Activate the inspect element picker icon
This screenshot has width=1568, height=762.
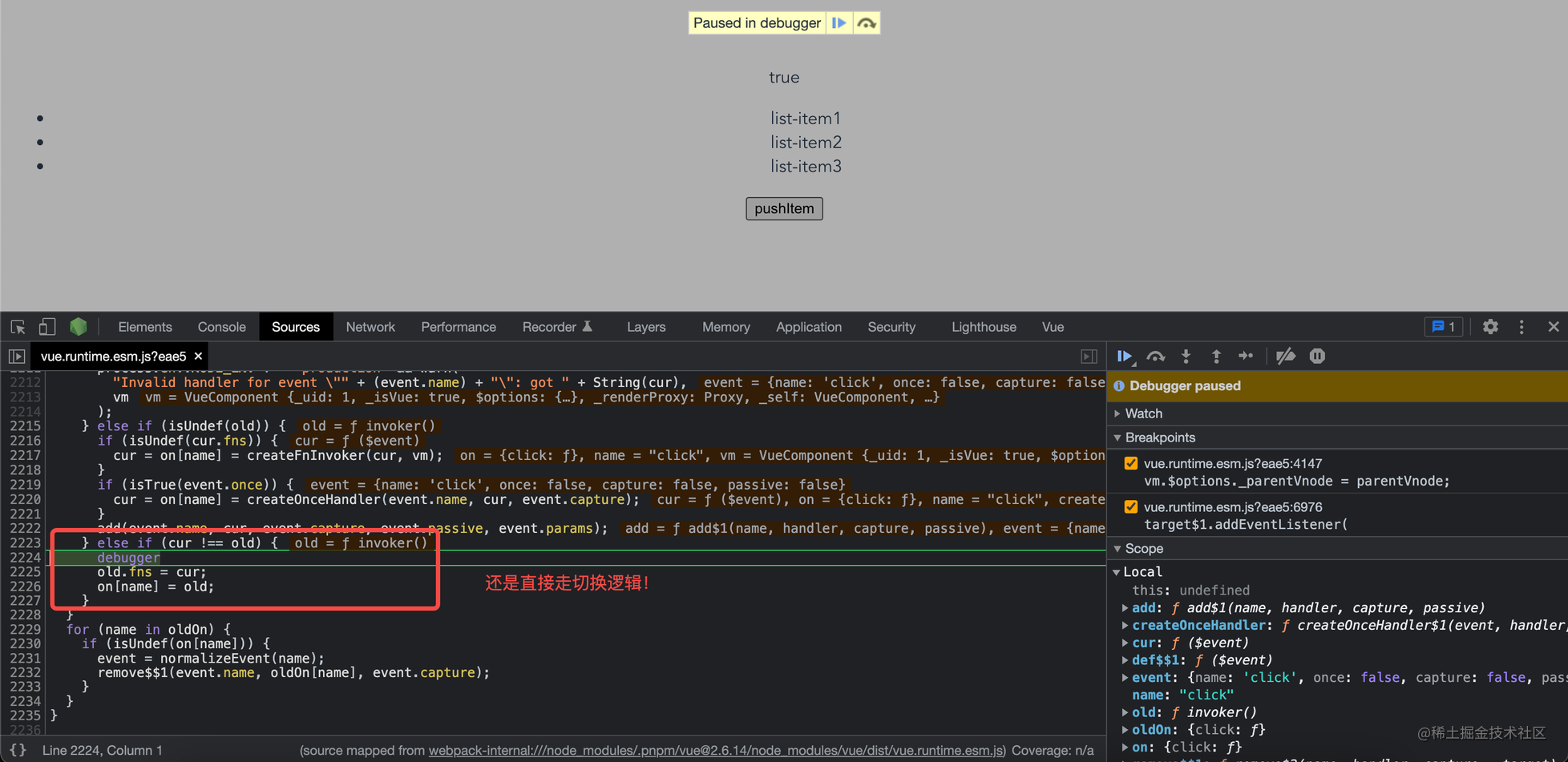point(18,327)
